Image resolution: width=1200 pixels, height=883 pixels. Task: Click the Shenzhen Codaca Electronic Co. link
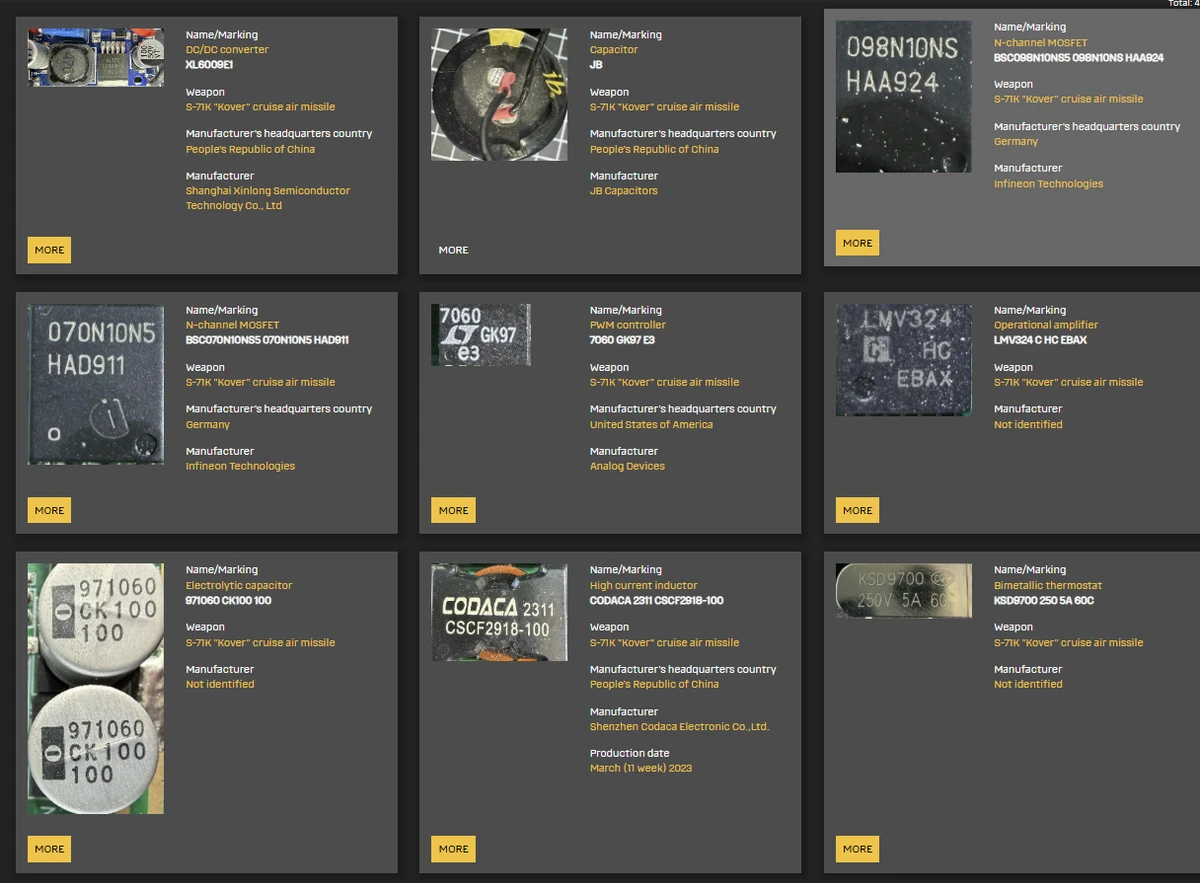pyautogui.click(x=679, y=727)
